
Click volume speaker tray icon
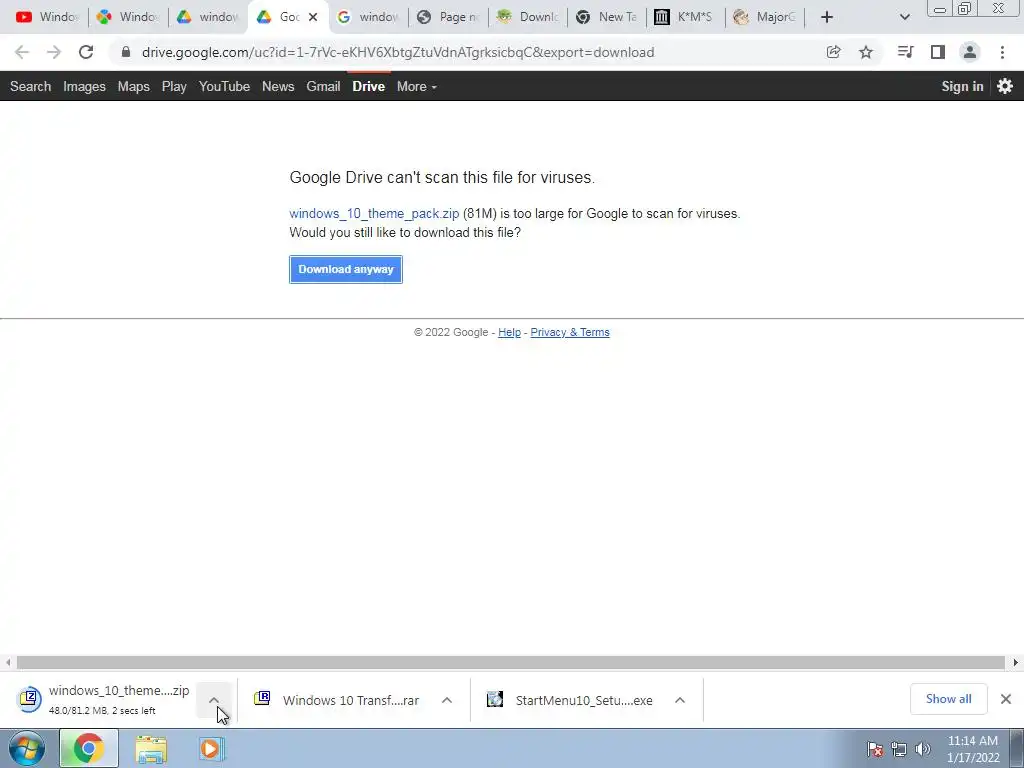click(x=923, y=749)
